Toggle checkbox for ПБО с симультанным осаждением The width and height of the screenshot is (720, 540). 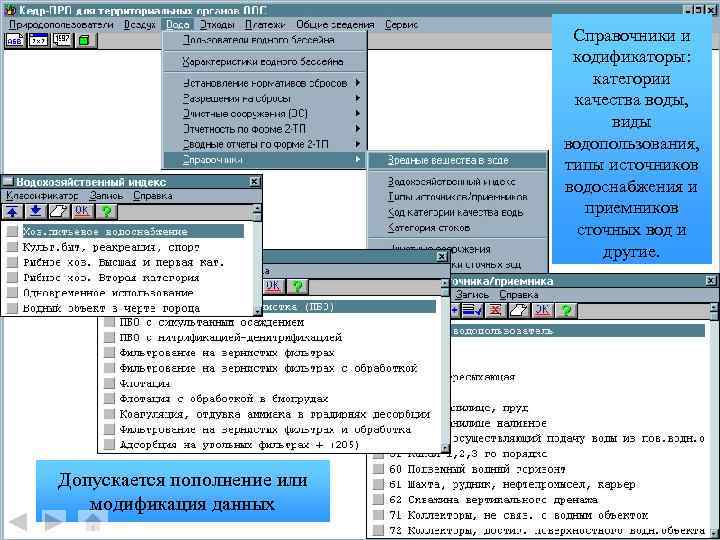tap(109, 322)
